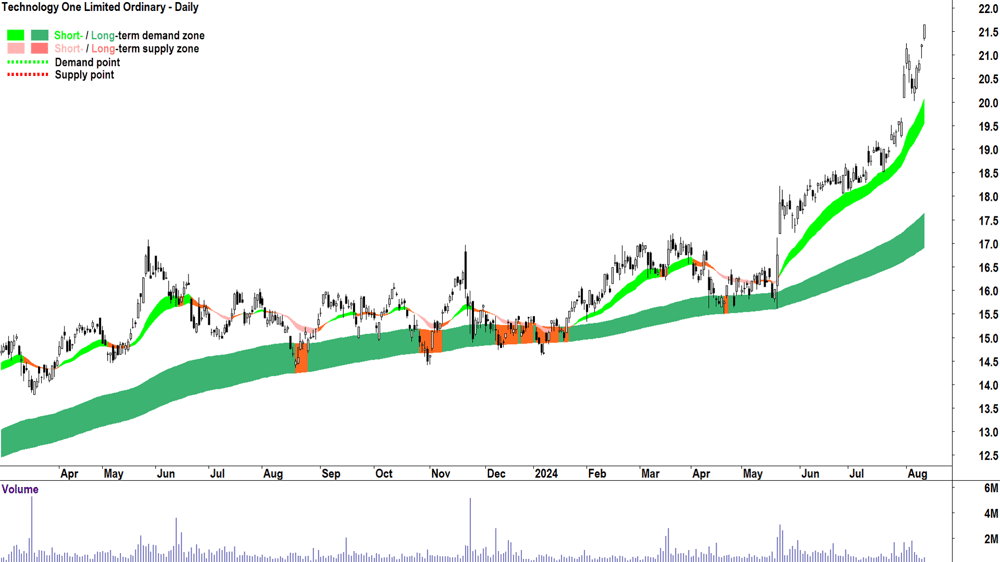Click the chart title 'Technology One Limited Ordinary - Daily'
Image resolution: width=1000 pixels, height=562 pixels.
(x=100, y=8)
